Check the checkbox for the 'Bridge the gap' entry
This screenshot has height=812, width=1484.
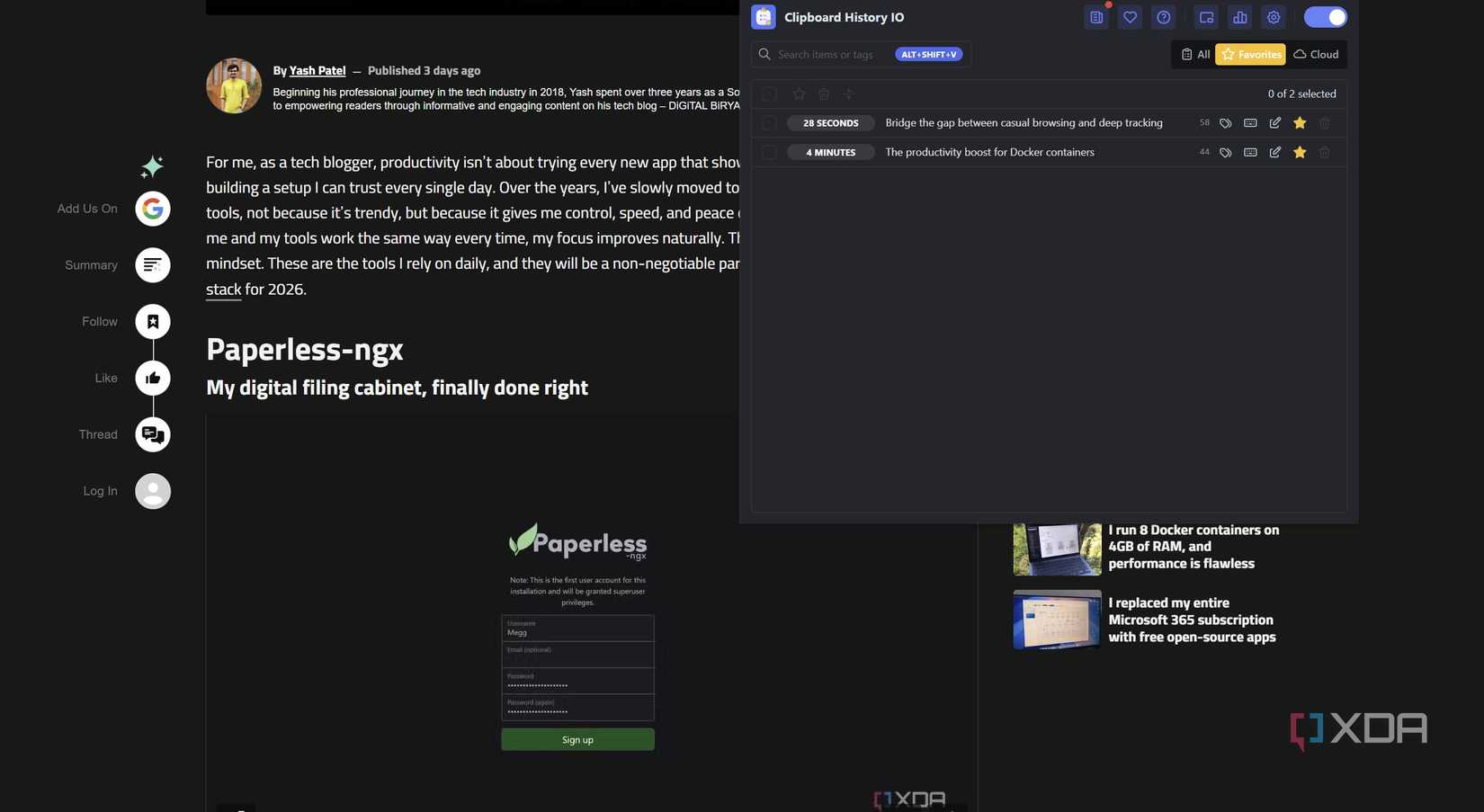tap(768, 122)
